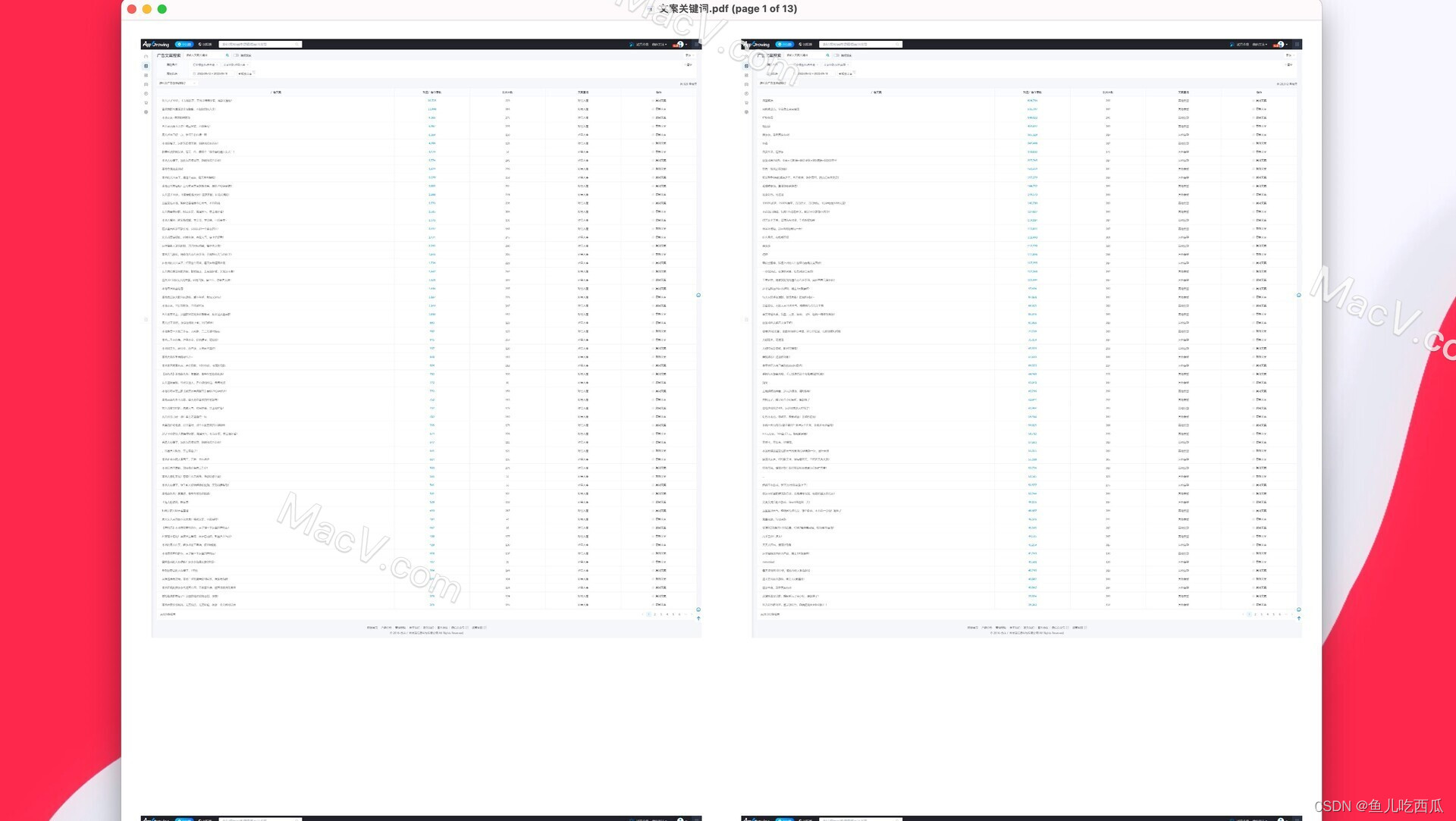Click scroll-to-top arrow at right page bottom
Viewport: 1456px width, 821px height.
coord(1299,619)
